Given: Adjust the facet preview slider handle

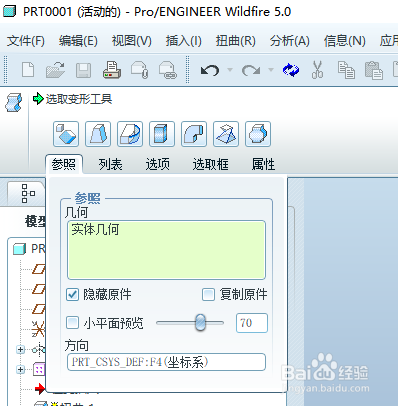Looking at the screenshot, I should click(200, 323).
